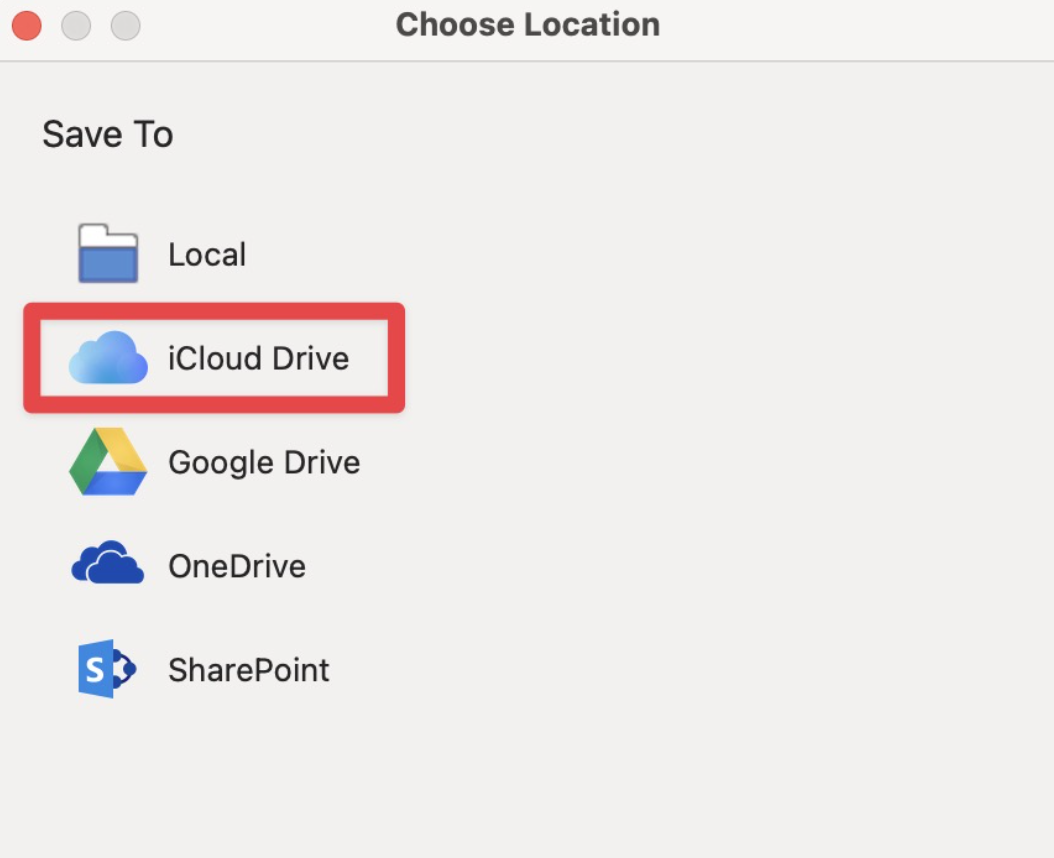Screen dimensions: 1054x858
Task: Click the gray zoom window button
Action: click(x=126, y=26)
